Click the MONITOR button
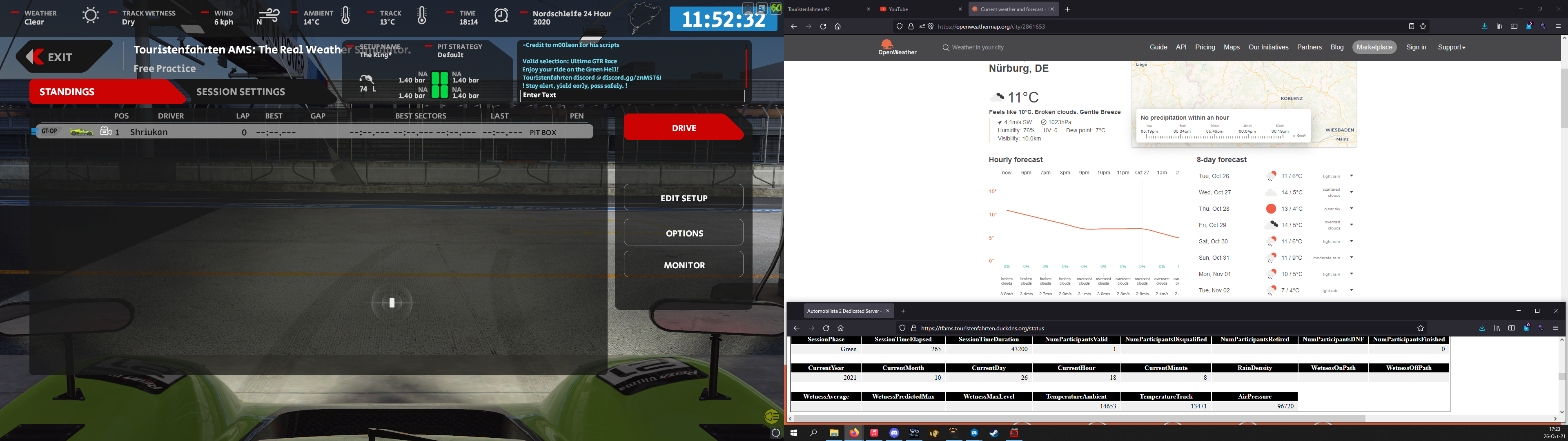The image size is (1568, 441). tap(684, 265)
